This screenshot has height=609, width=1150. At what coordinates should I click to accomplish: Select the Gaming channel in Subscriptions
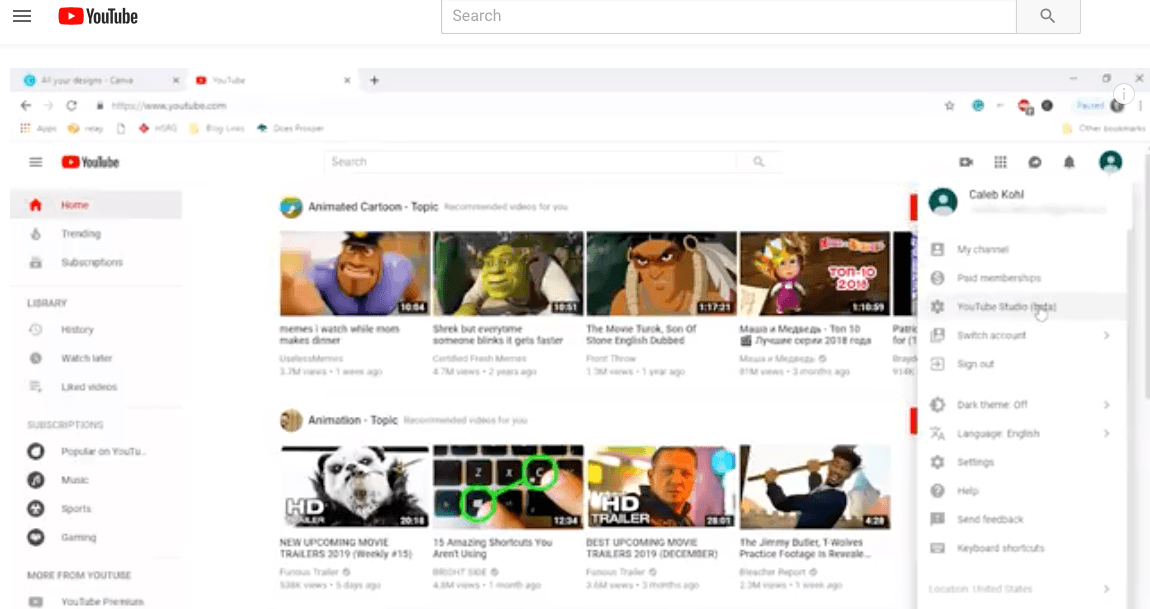coord(81,537)
